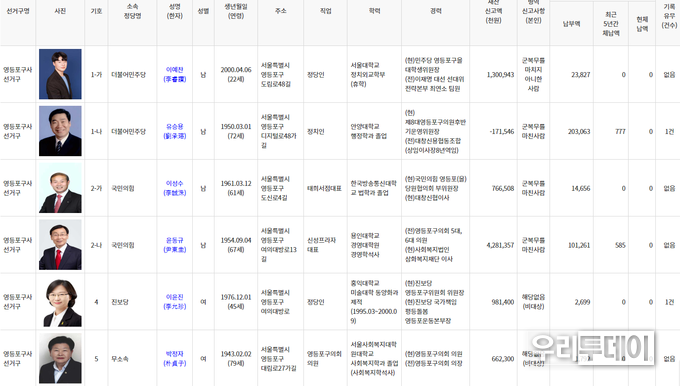Open candidate 이예찬 name link
This screenshot has width=680, height=386.
coord(175,74)
